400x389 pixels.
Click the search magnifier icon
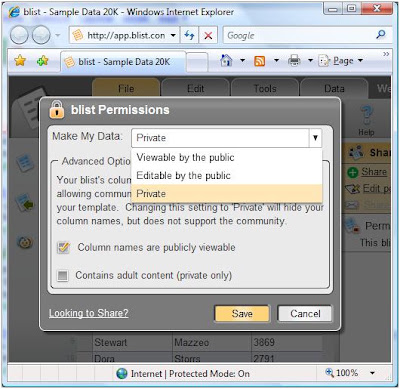(x=381, y=35)
